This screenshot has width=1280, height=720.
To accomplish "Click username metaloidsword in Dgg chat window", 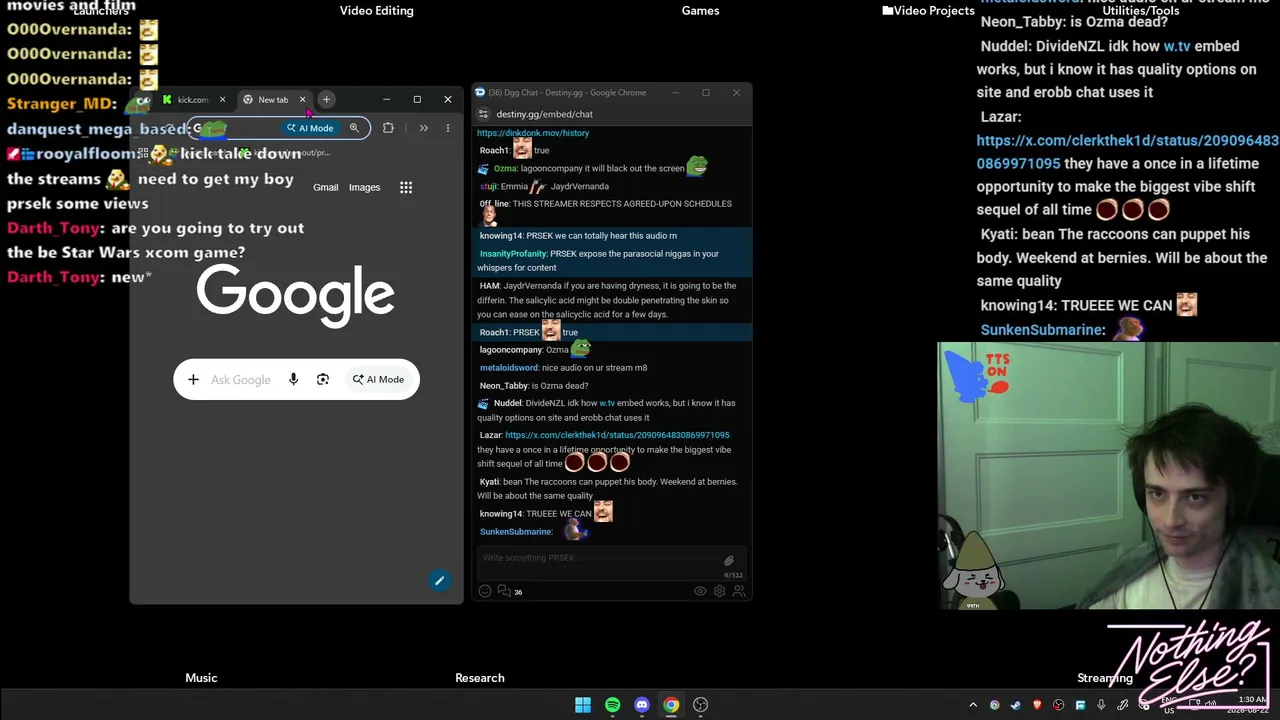I will pos(508,368).
